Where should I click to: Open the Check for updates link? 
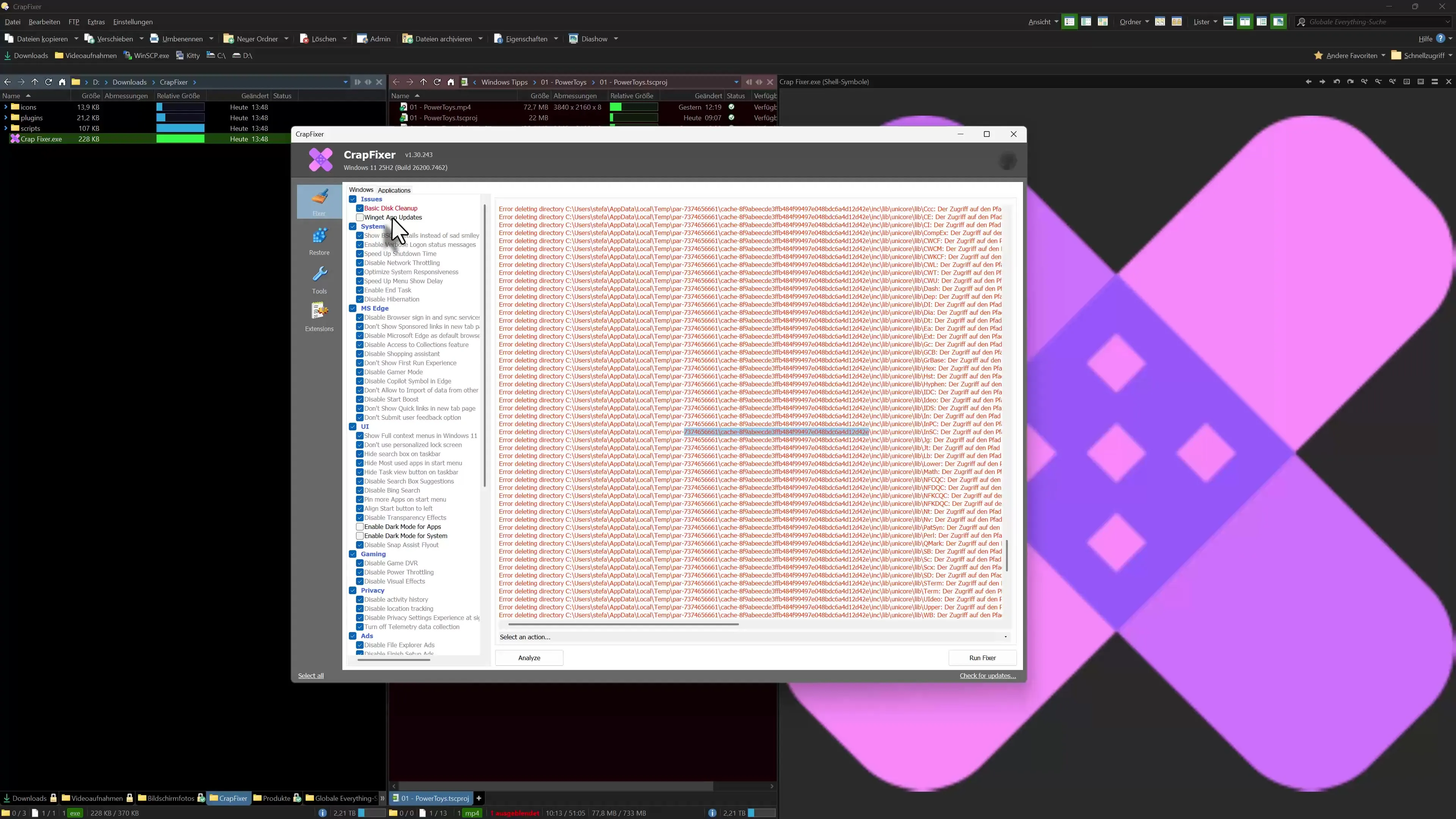987,675
